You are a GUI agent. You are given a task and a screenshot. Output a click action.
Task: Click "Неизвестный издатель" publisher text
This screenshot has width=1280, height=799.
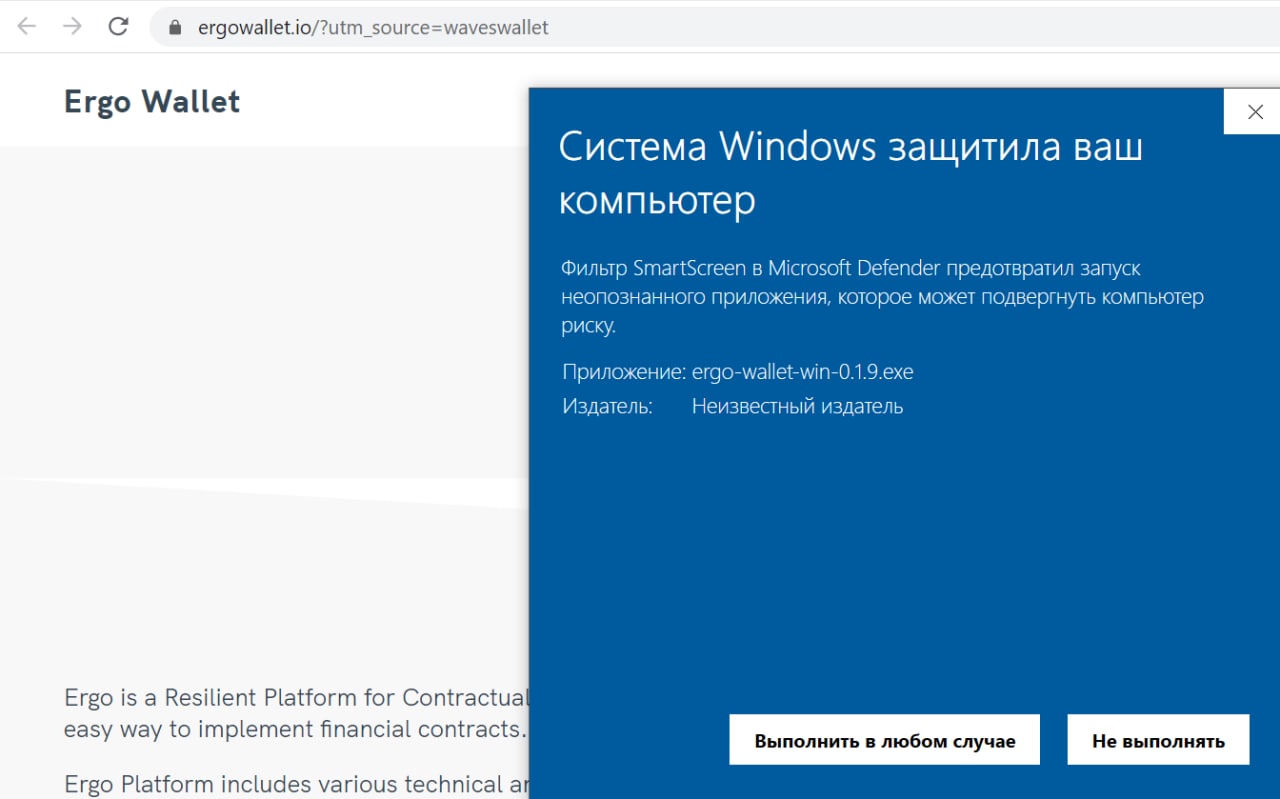coord(797,406)
